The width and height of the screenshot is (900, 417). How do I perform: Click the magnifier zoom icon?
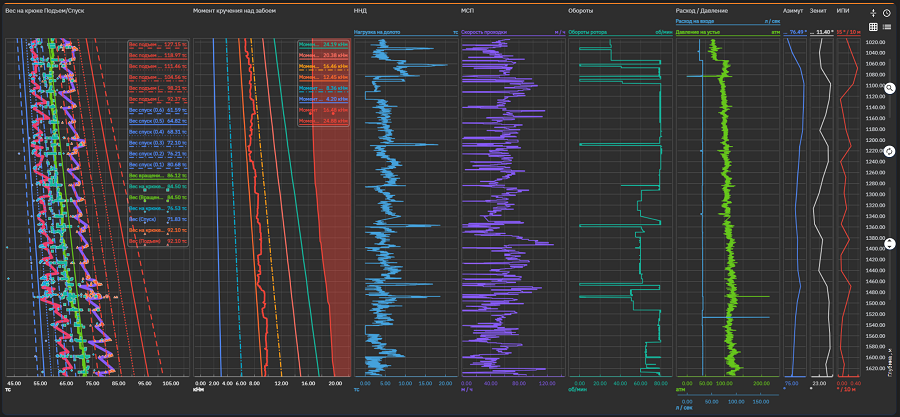[x=889, y=88]
